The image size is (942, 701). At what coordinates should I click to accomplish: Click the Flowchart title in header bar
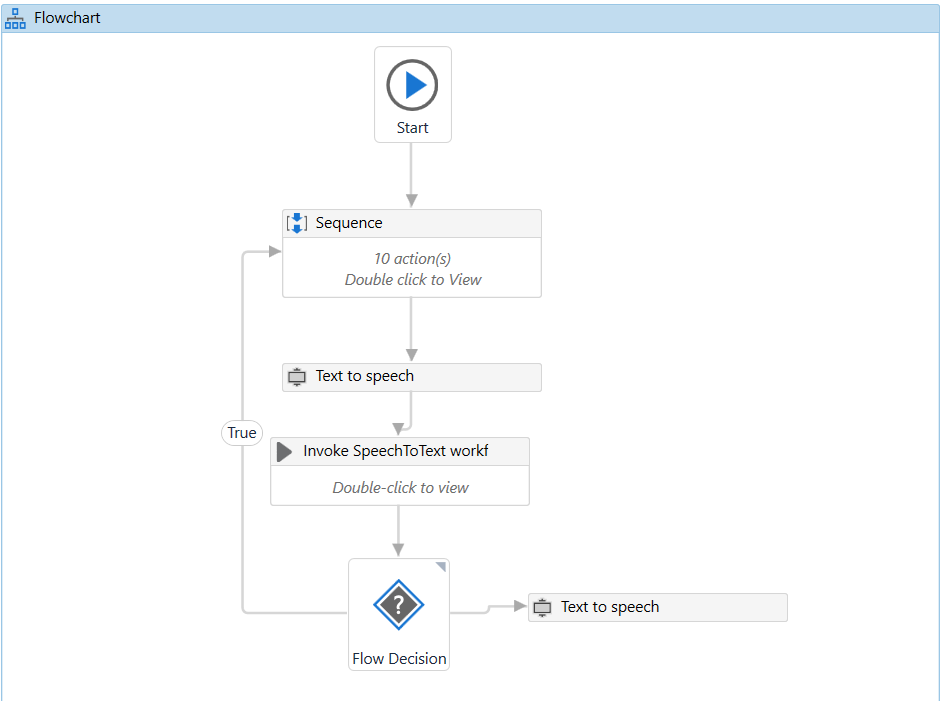(67, 18)
